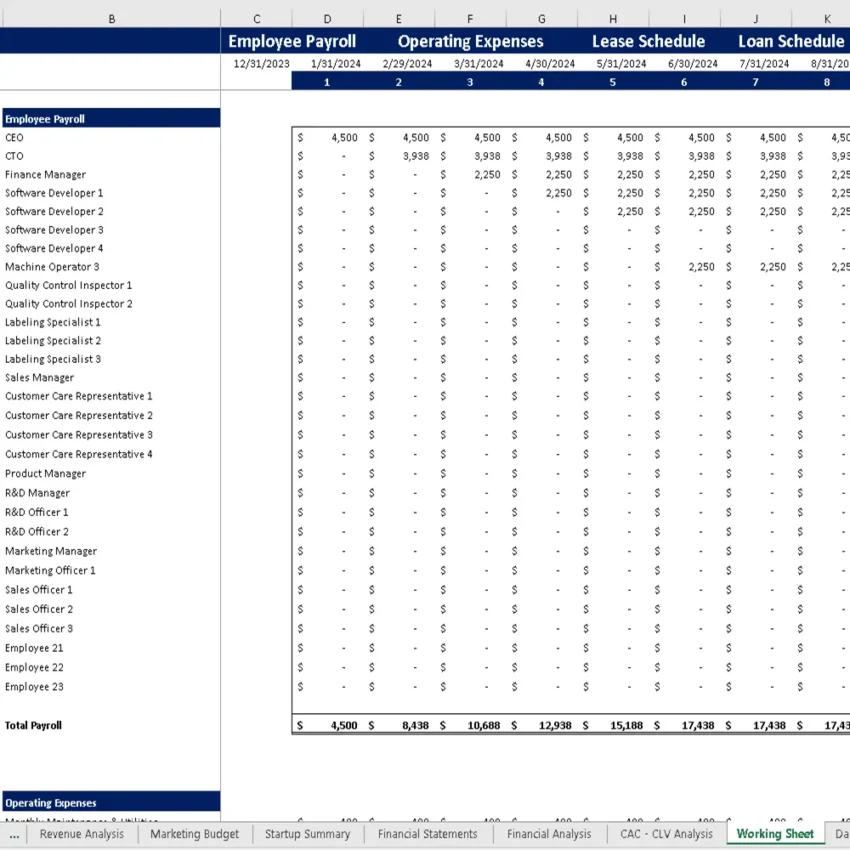Image resolution: width=850 pixels, height=850 pixels.
Task: Select the month 1 period cell
Action: click(327, 82)
